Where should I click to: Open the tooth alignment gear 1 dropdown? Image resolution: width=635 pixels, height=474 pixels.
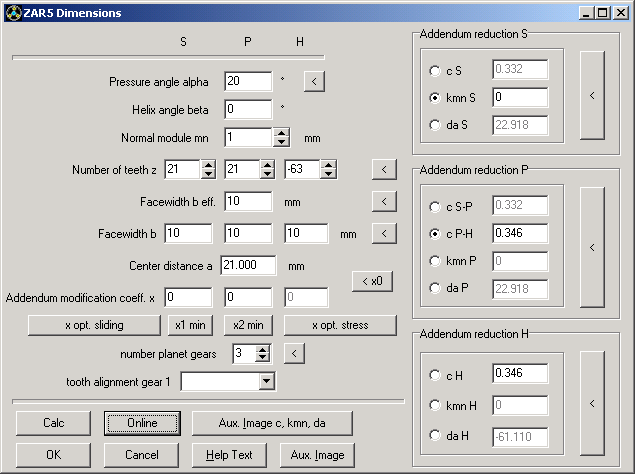click(x=266, y=381)
